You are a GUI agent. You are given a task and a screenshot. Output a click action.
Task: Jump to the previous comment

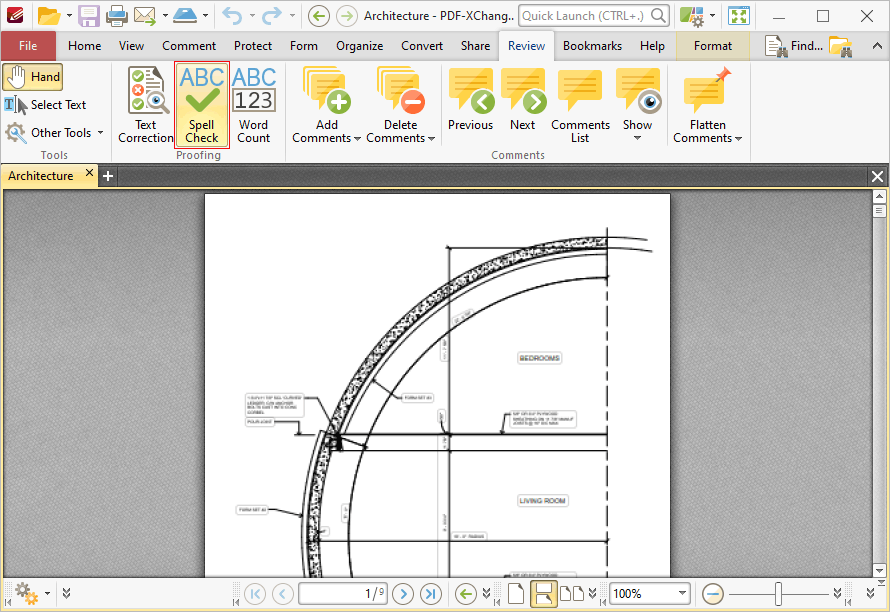(470, 101)
